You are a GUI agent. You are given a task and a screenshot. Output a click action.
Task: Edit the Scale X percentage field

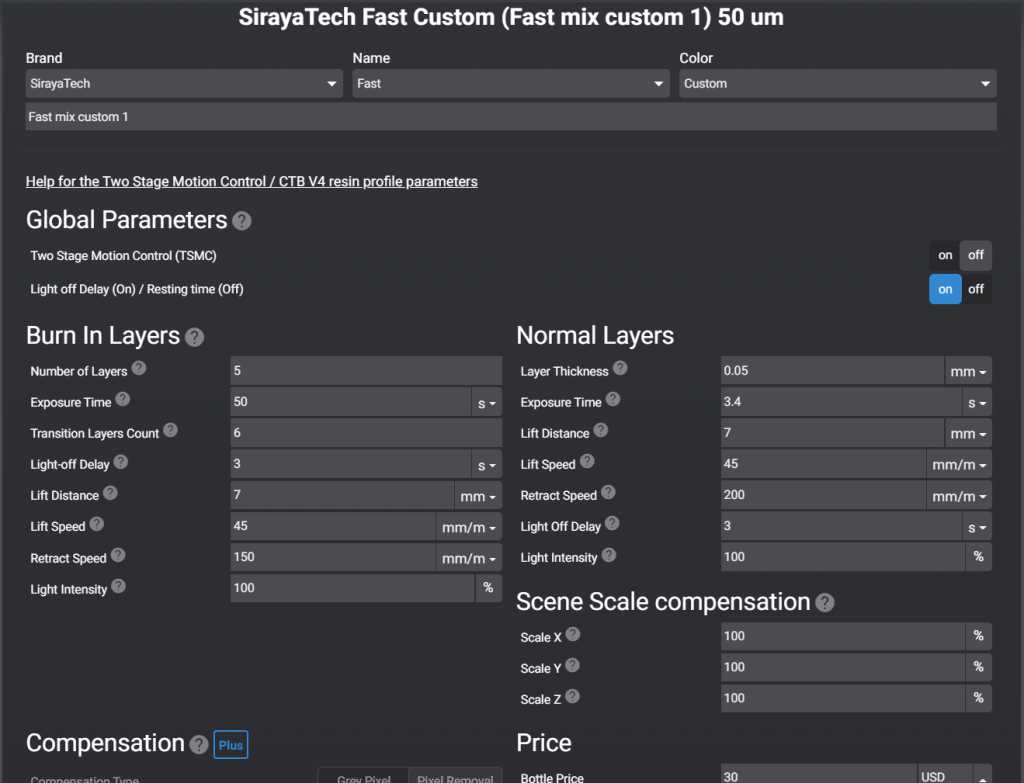point(843,636)
